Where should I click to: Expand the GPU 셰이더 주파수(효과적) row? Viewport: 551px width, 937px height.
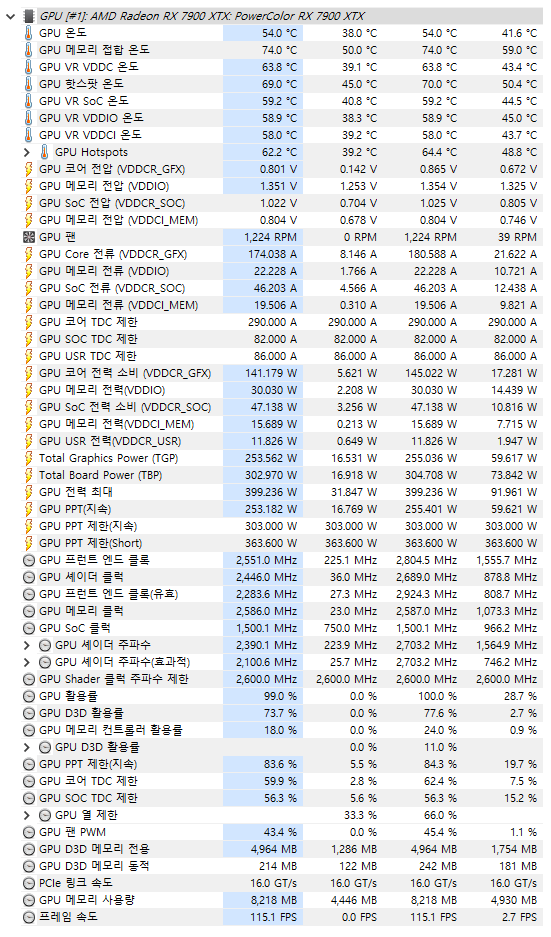coord(27,662)
